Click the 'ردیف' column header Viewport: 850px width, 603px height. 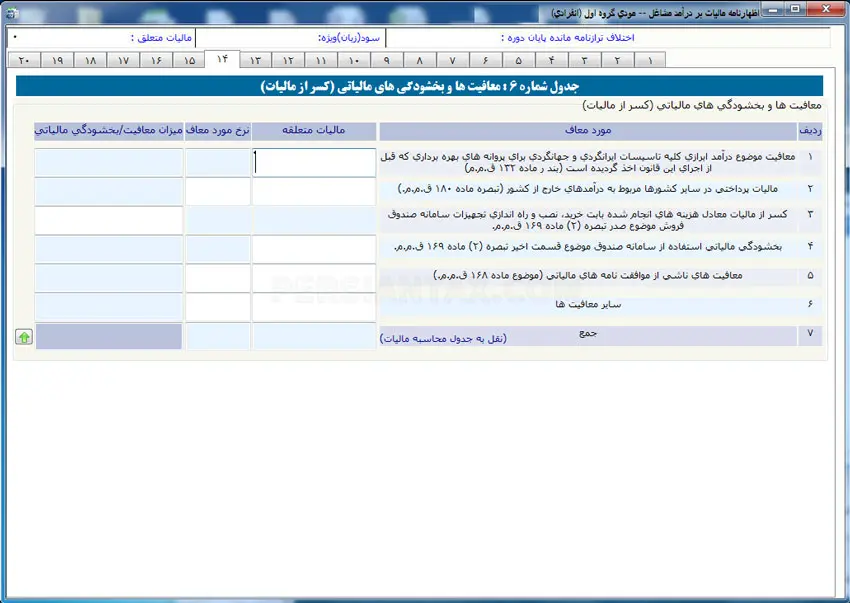810,131
